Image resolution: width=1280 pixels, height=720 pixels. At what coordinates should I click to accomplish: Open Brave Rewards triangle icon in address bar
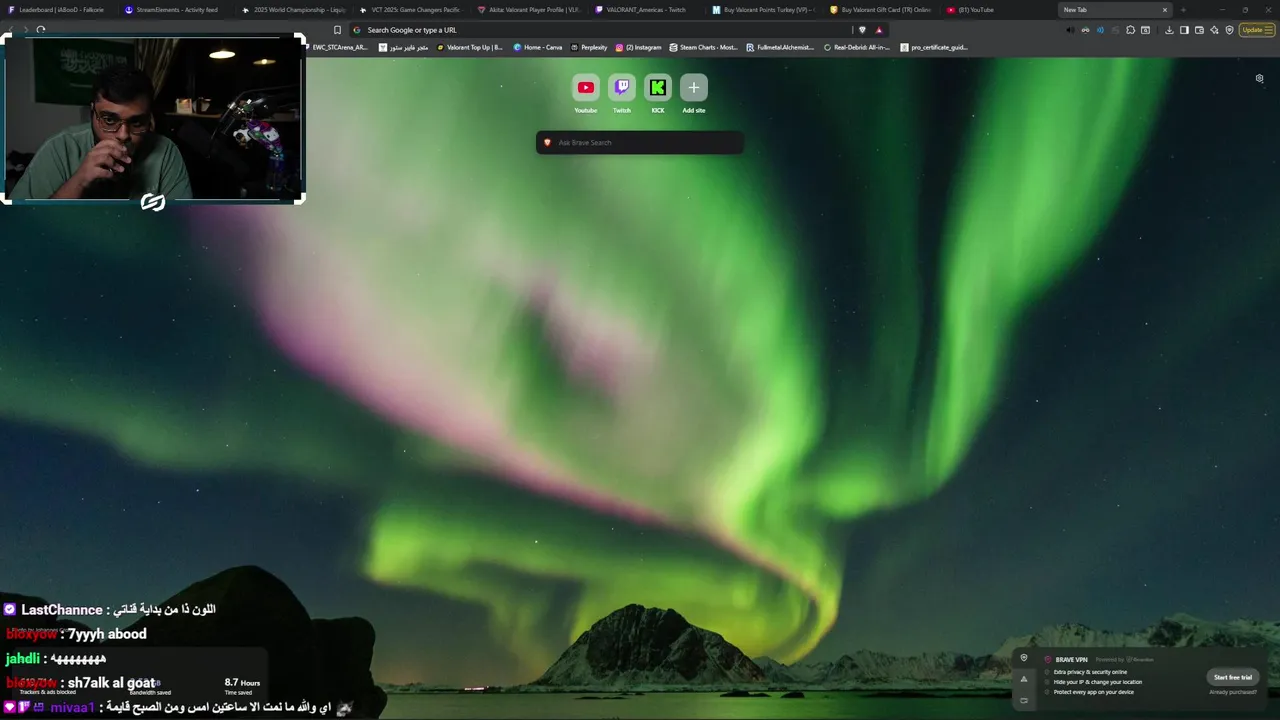[x=879, y=30]
